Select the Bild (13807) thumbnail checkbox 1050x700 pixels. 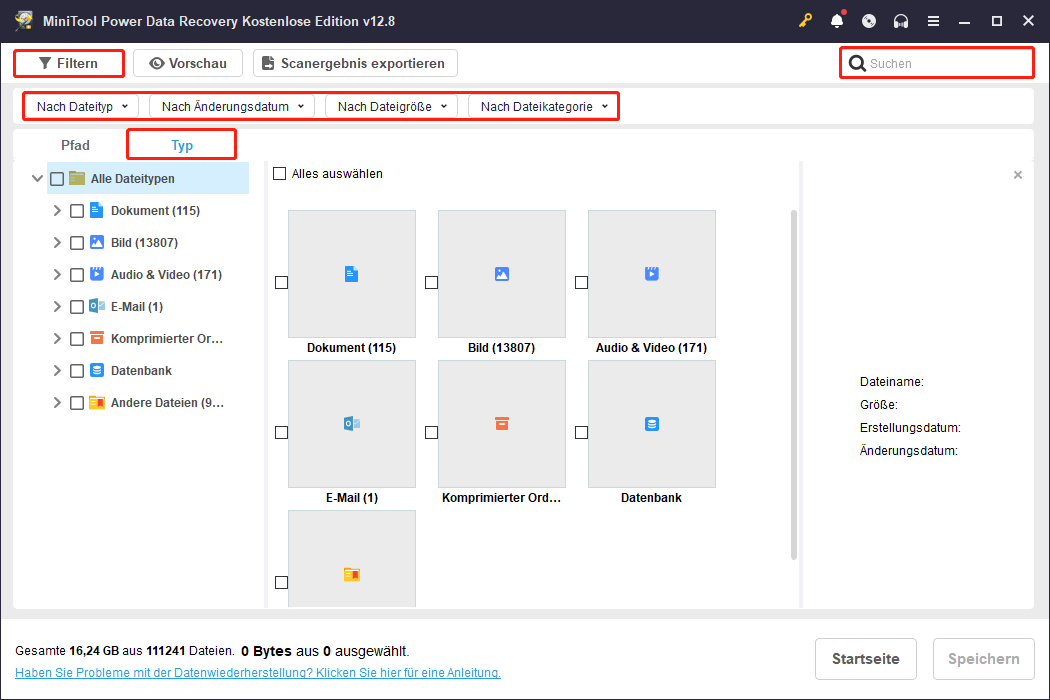(x=431, y=283)
